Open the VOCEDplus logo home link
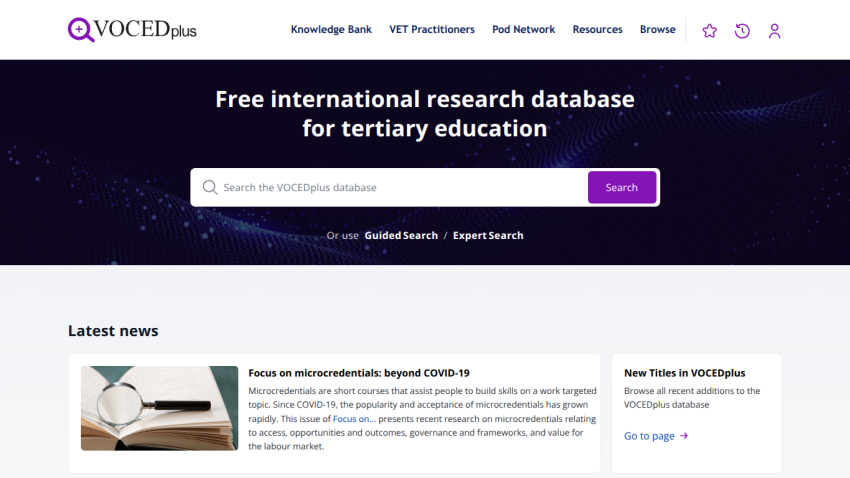The height and width of the screenshot is (478, 850). pyautogui.click(x=132, y=29)
